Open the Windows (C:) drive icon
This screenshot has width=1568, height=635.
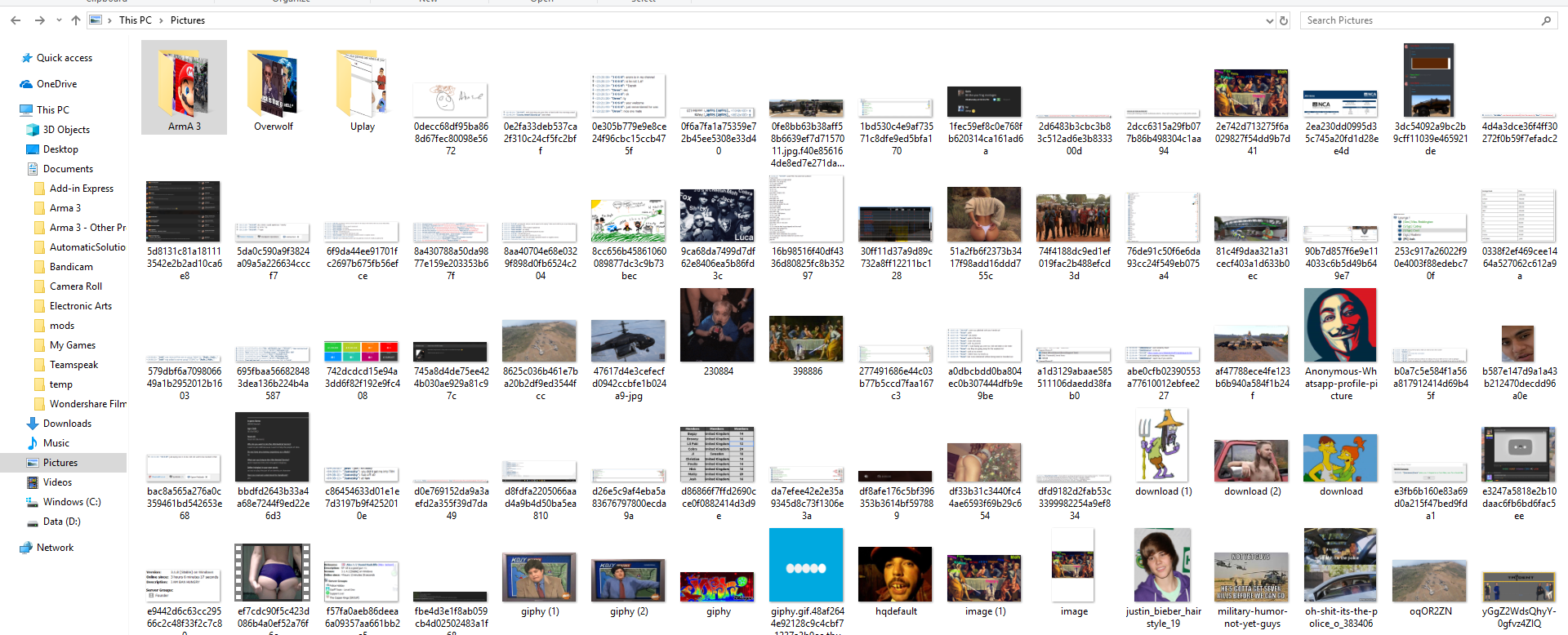point(33,502)
